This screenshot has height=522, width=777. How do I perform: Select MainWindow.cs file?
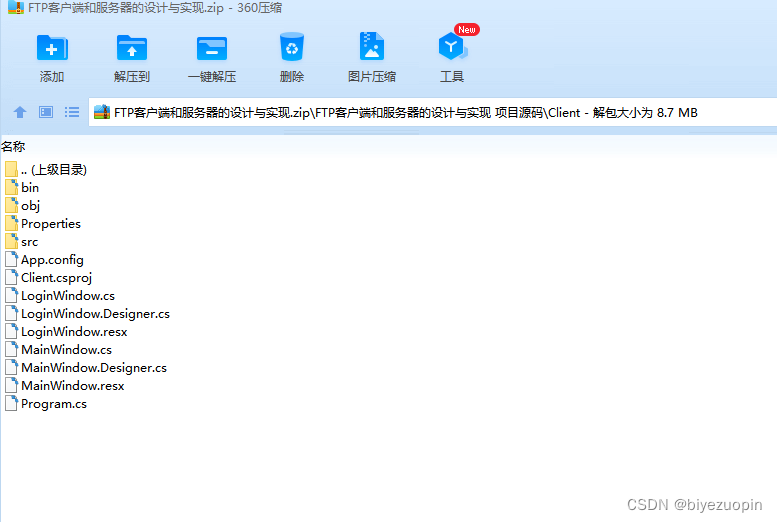tap(66, 349)
